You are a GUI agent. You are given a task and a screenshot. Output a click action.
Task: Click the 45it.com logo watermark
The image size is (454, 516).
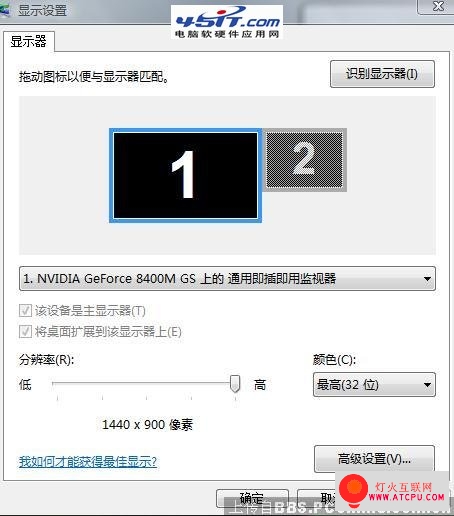point(227,22)
